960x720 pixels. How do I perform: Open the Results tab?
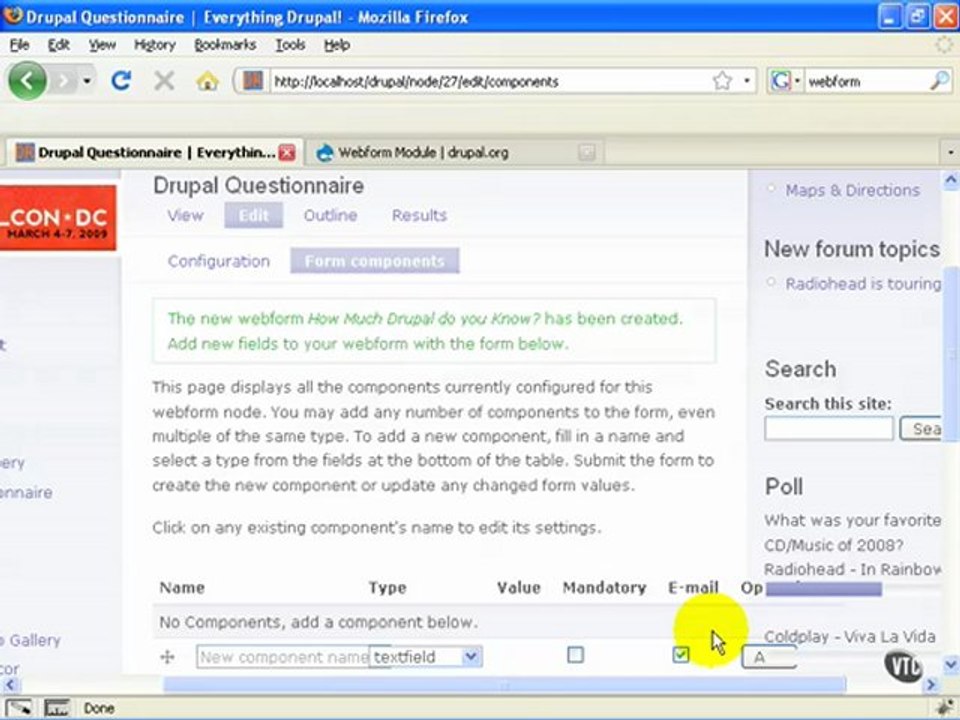coord(419,216)
